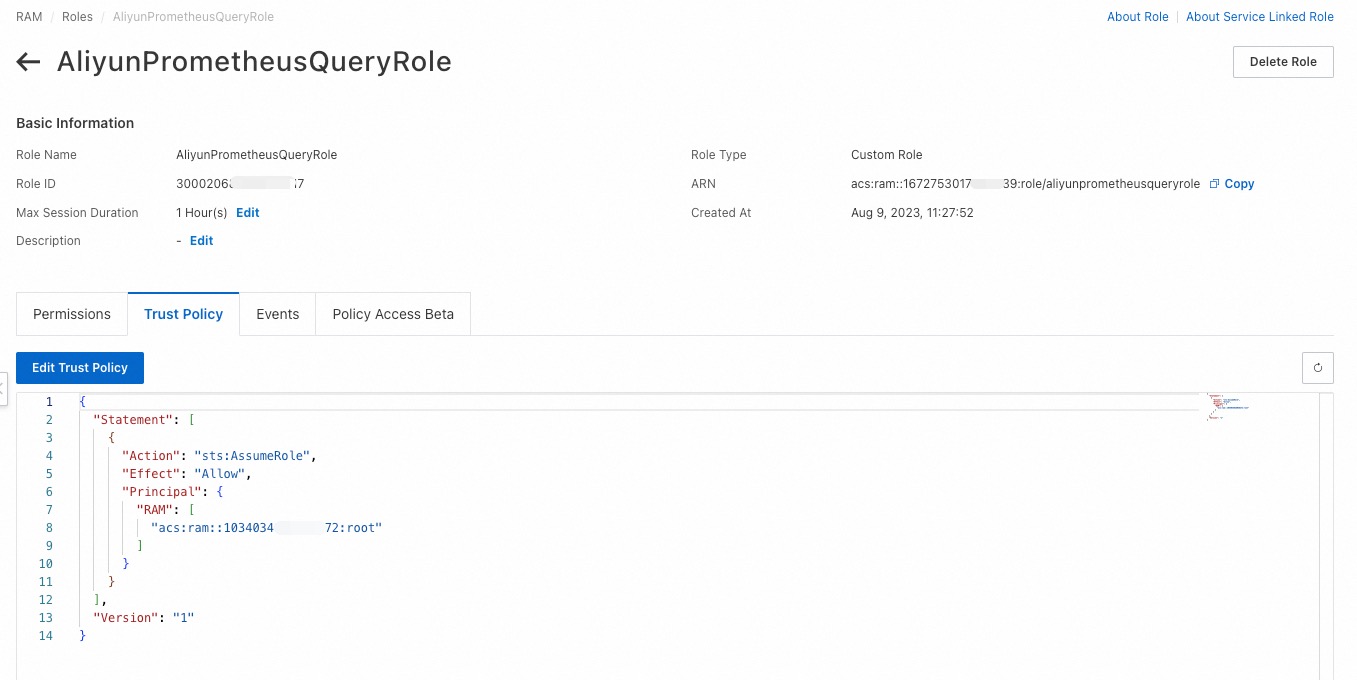Screen dimensions: 1357x680
Task: Open the code minimap preview
Action: pos(1229,406)
